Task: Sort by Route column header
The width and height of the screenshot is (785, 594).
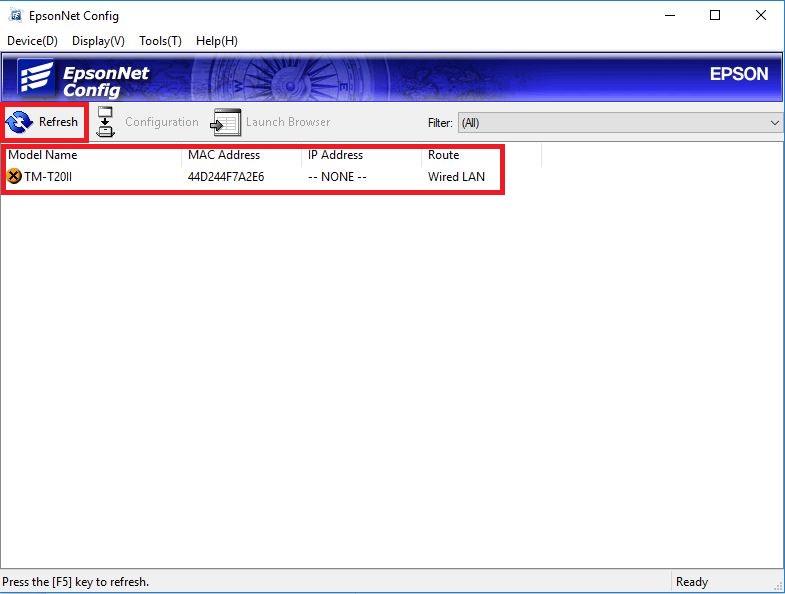Action: pyautogui.click(x=482, y=155)
